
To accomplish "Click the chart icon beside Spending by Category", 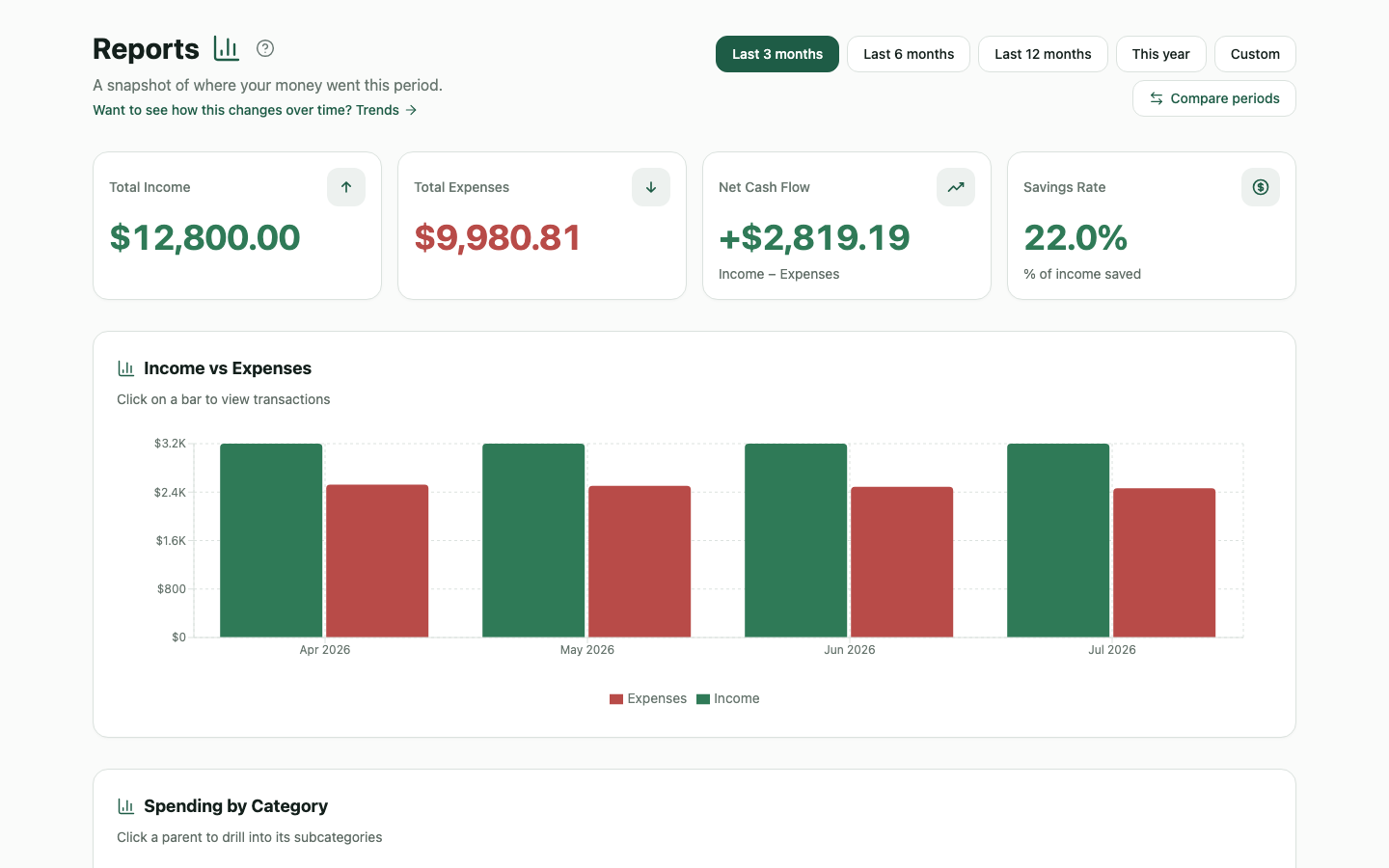I will 125,806.
